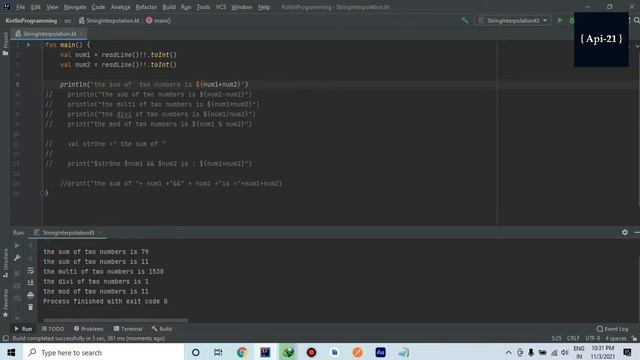Open the Structure tool window sidebar tab

[5, 263]
